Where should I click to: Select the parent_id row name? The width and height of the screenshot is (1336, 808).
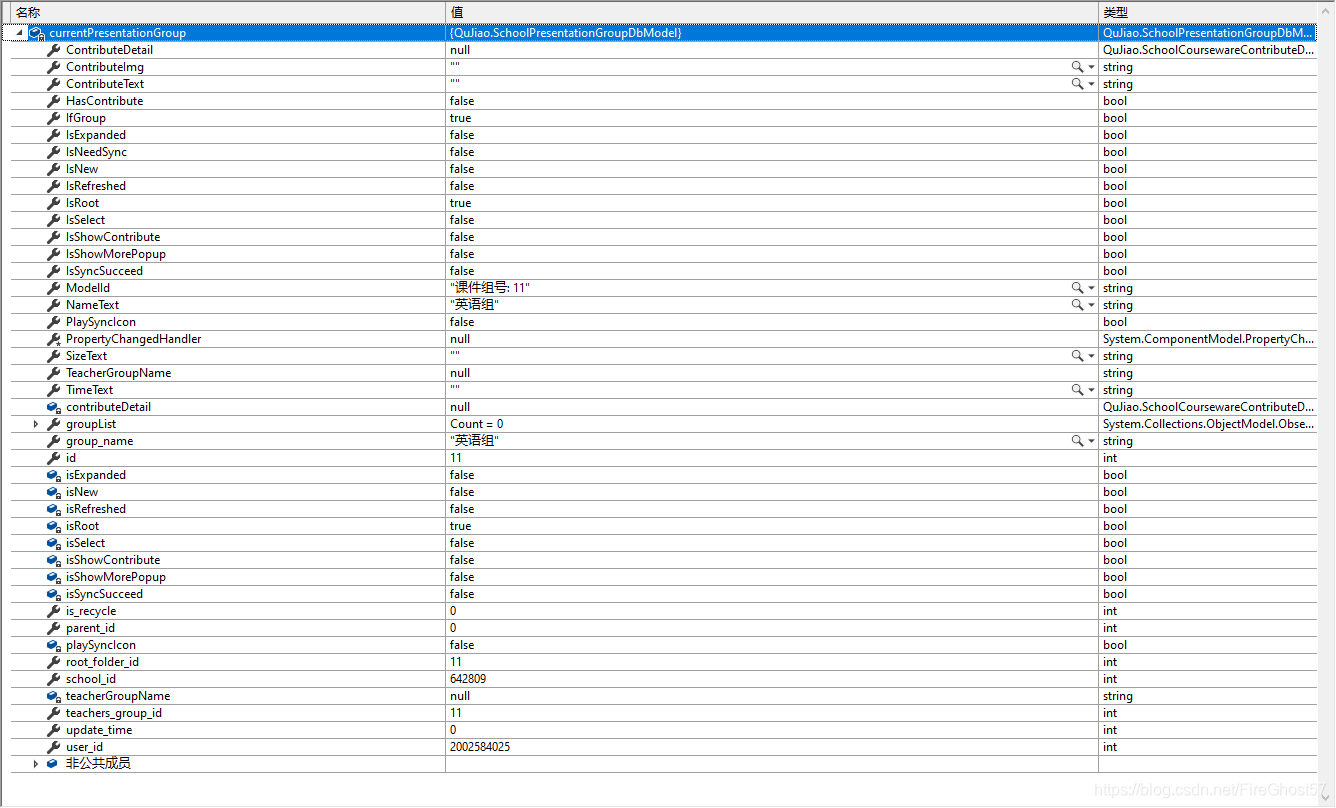point(90,628)
